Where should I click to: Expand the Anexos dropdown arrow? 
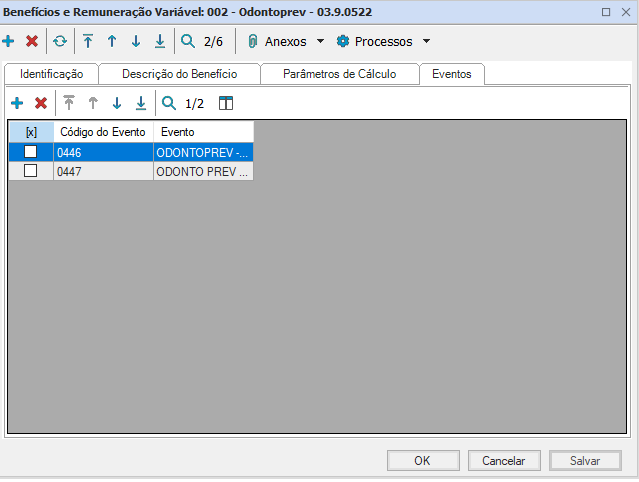click(320, 42)
